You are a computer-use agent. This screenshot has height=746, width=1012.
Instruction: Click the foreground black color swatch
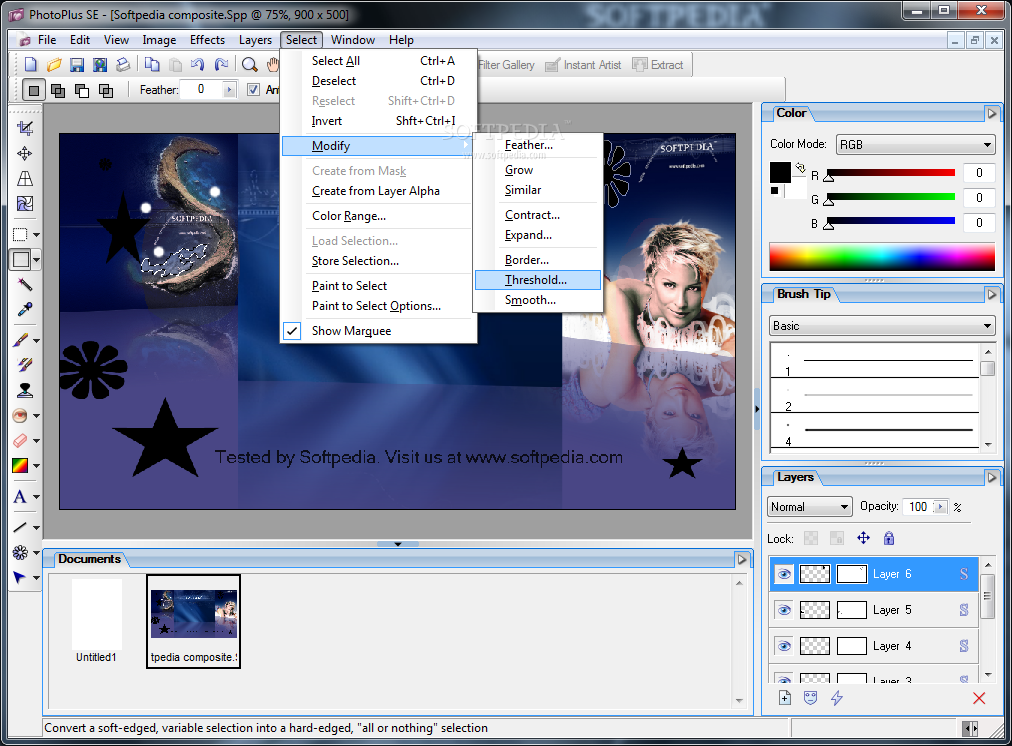[x=780, y=172]
